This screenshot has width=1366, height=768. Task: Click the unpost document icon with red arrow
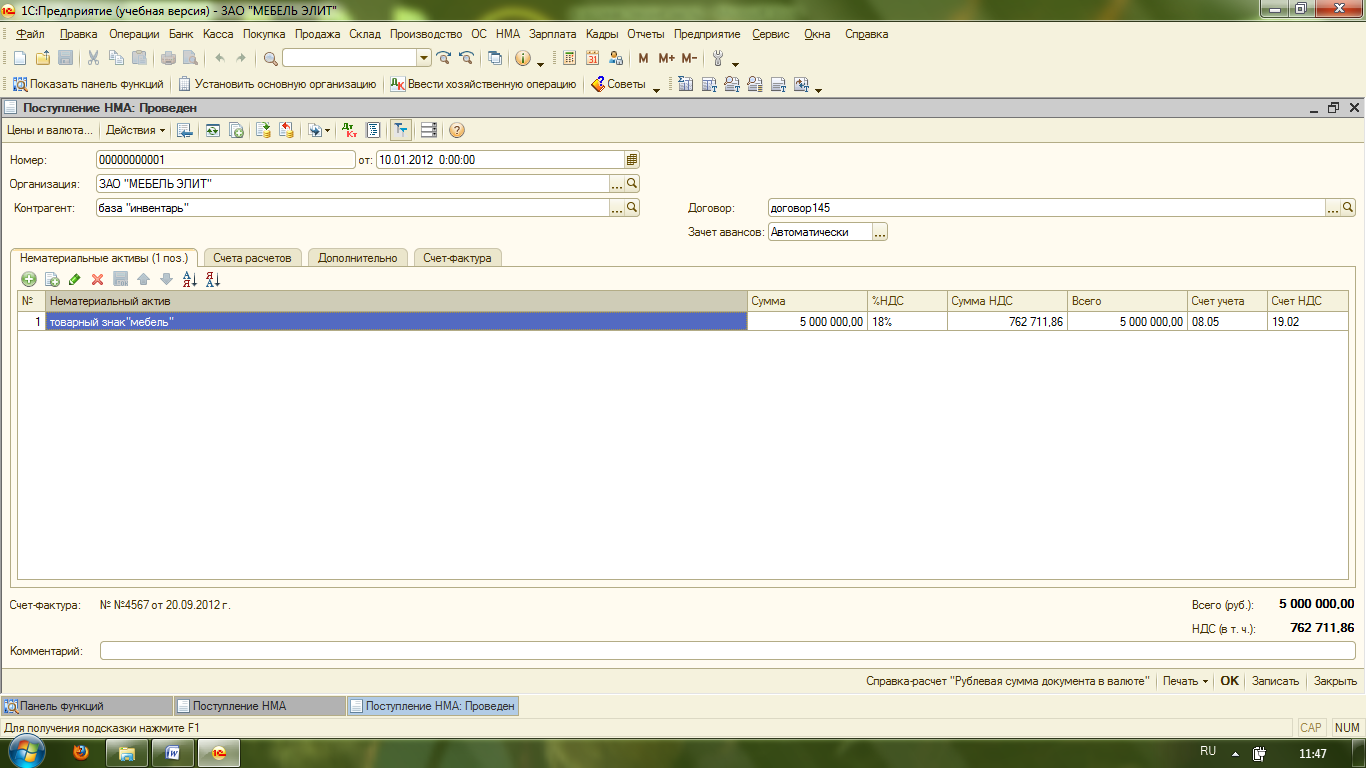pos(287,130)
